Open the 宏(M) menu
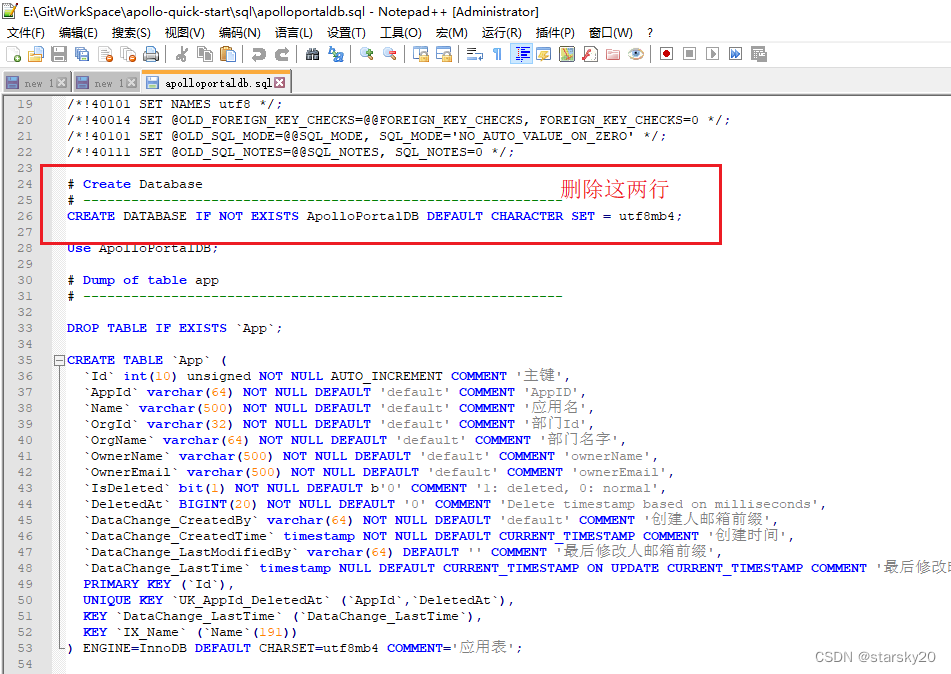 452,33
